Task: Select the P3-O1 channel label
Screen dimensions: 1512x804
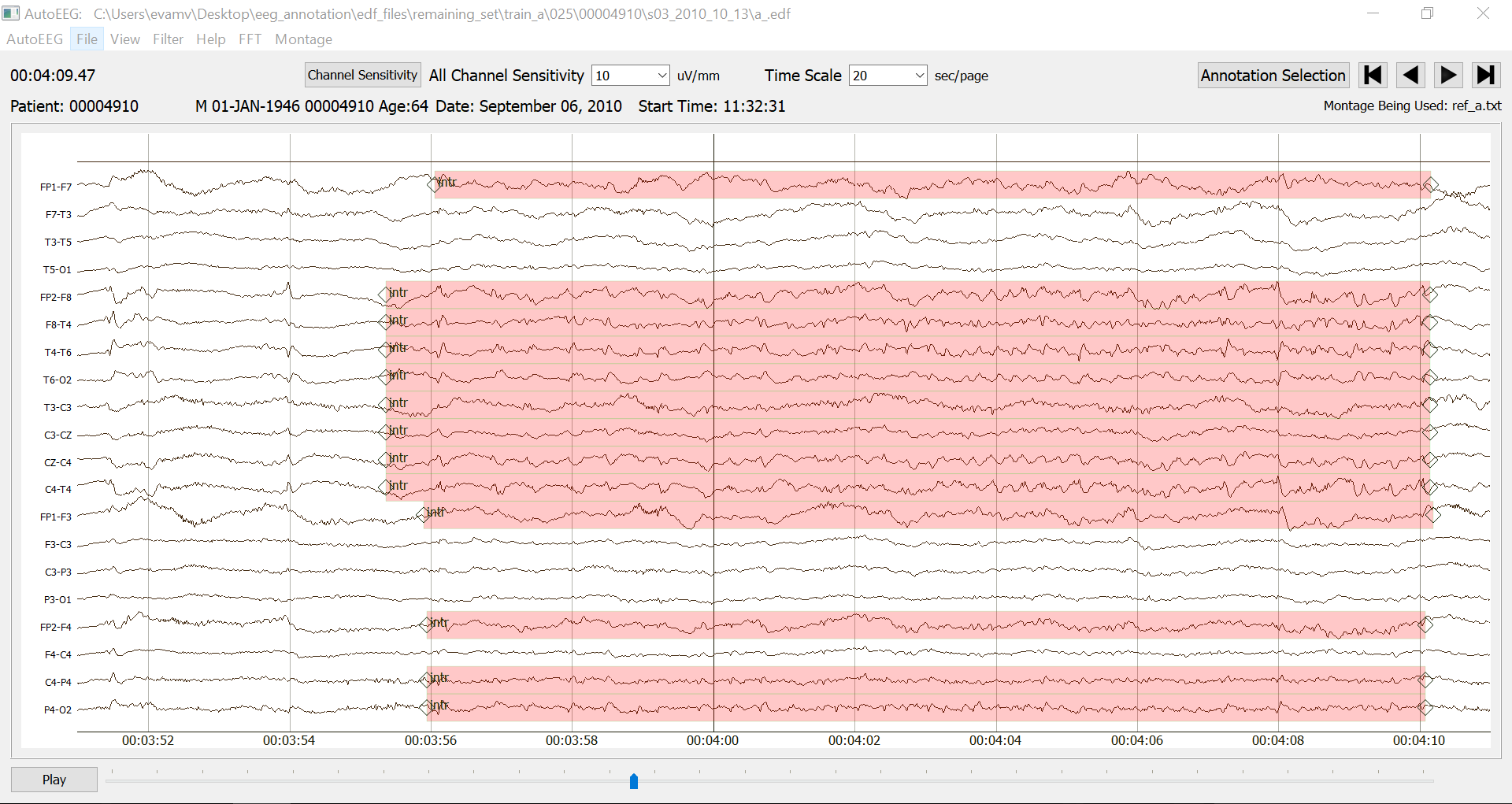Action: click(x=57, y=600)
